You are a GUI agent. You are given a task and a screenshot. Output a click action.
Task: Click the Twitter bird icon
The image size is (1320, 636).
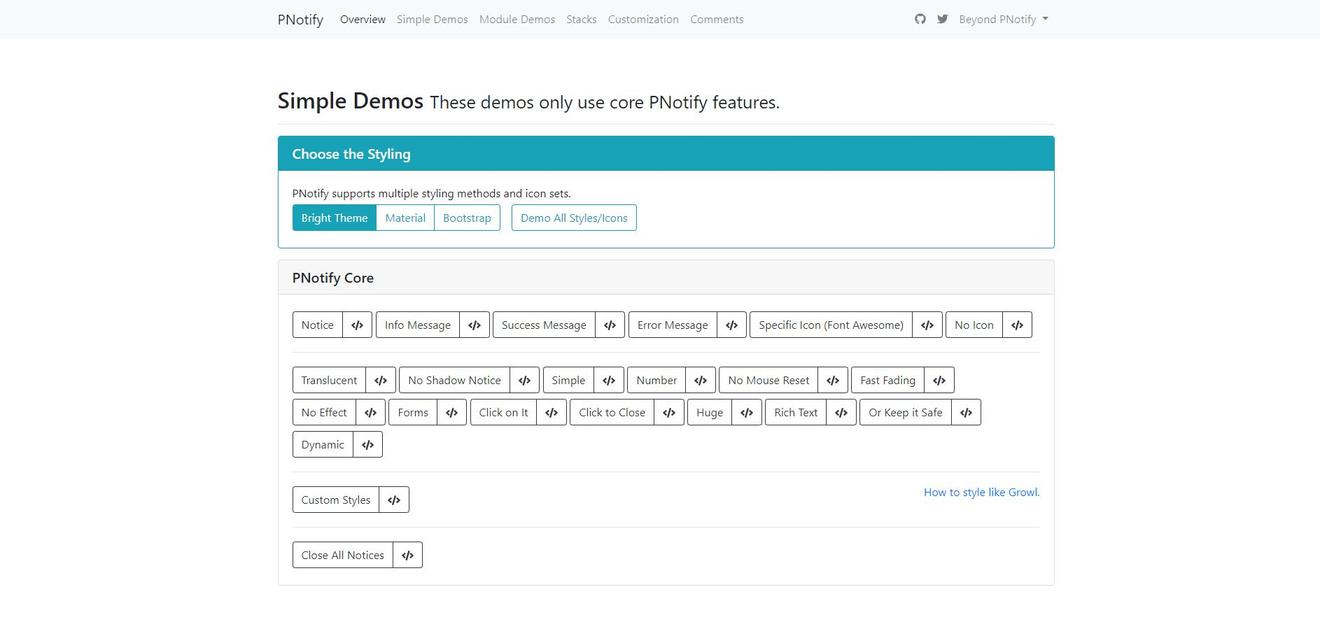point(942,19)
